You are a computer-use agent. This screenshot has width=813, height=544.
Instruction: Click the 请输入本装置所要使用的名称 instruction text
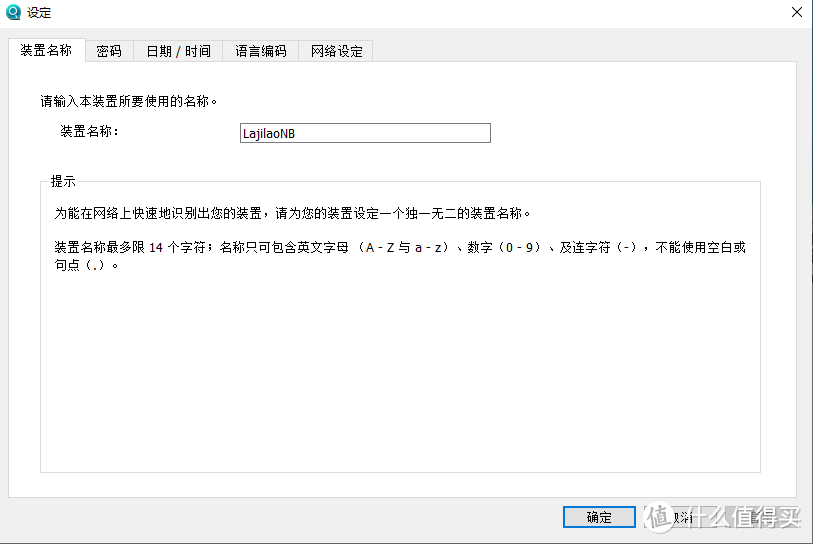[129, 102]
